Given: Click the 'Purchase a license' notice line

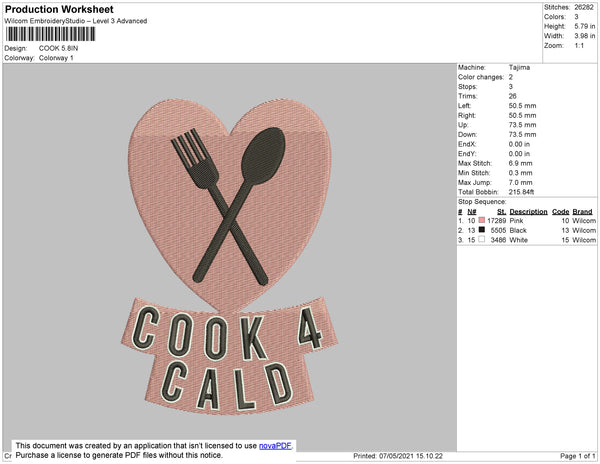Looking at the screenshot, I should [x=119, y=455].
